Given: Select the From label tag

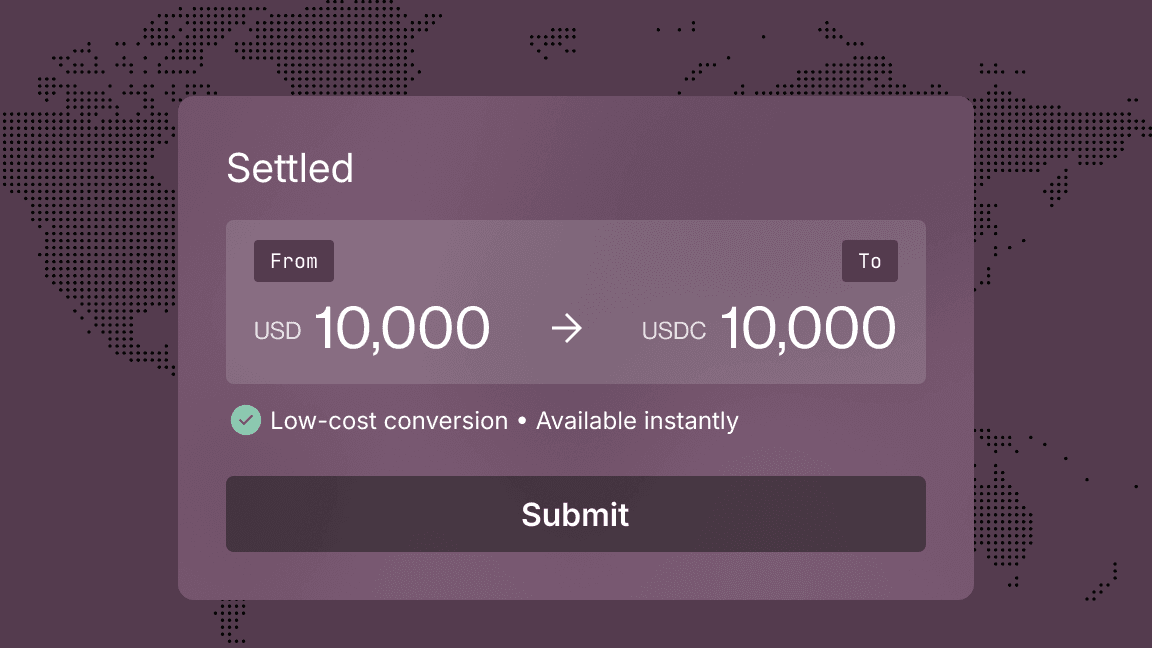Looking at the screenshot, I should (294, 261).
